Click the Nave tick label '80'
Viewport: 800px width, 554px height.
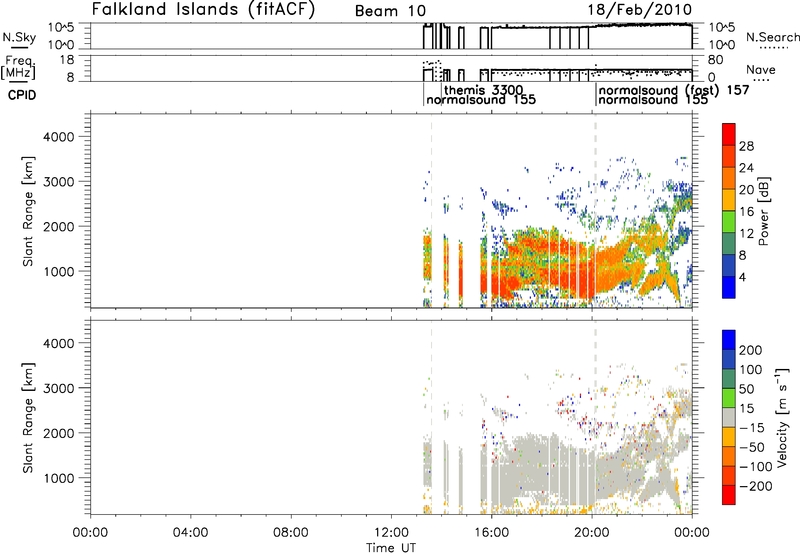tap(715, 60)
